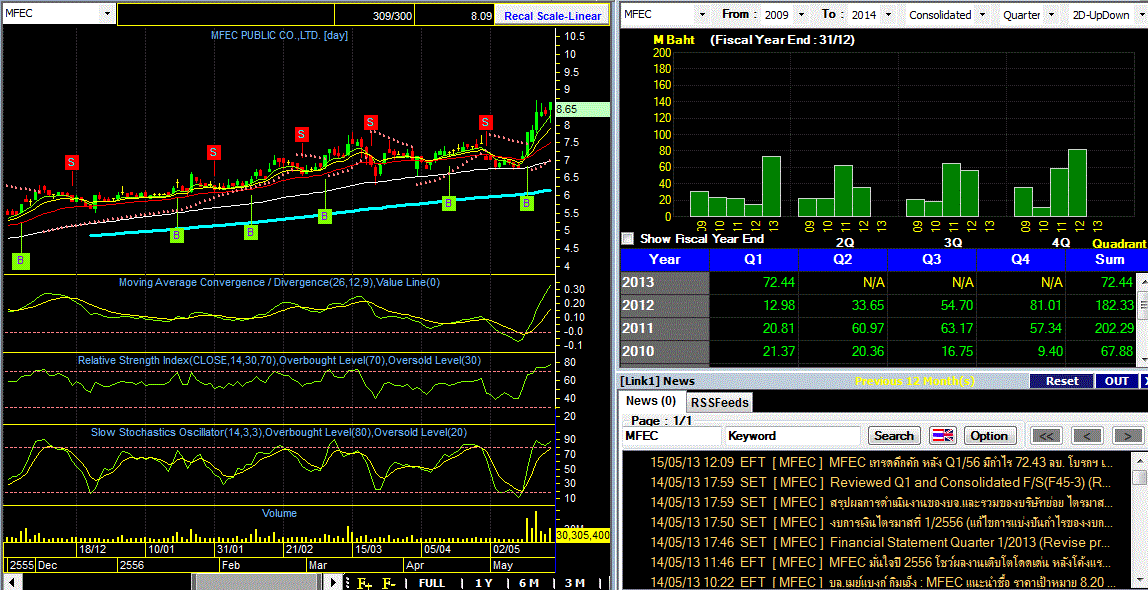Click the Recal Scale-Linear button

pyautogui.click(x=553, y=15)
